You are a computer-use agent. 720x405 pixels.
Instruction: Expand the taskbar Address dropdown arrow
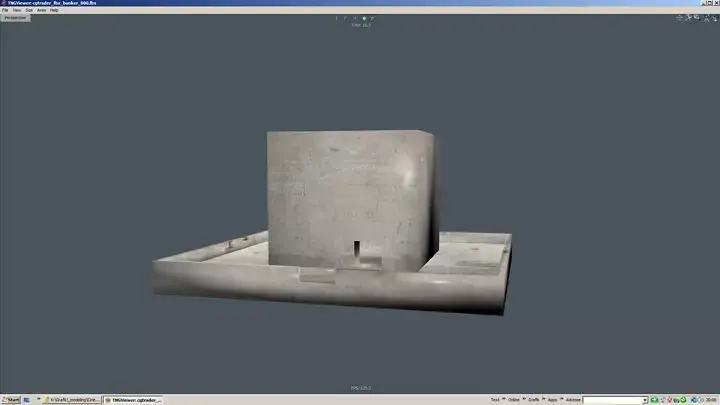point(645,400)
